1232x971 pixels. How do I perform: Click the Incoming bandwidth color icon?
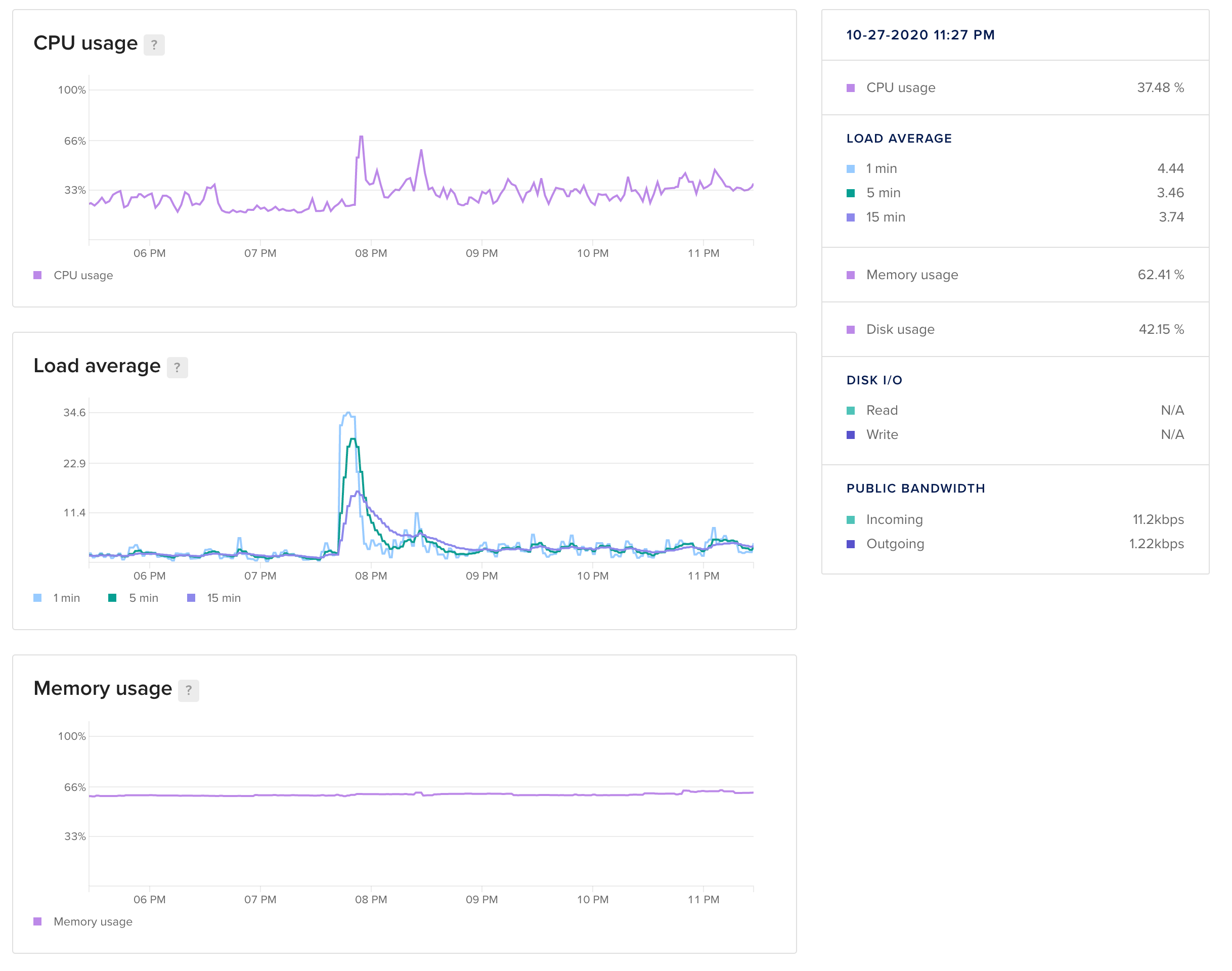coord(851,519)
